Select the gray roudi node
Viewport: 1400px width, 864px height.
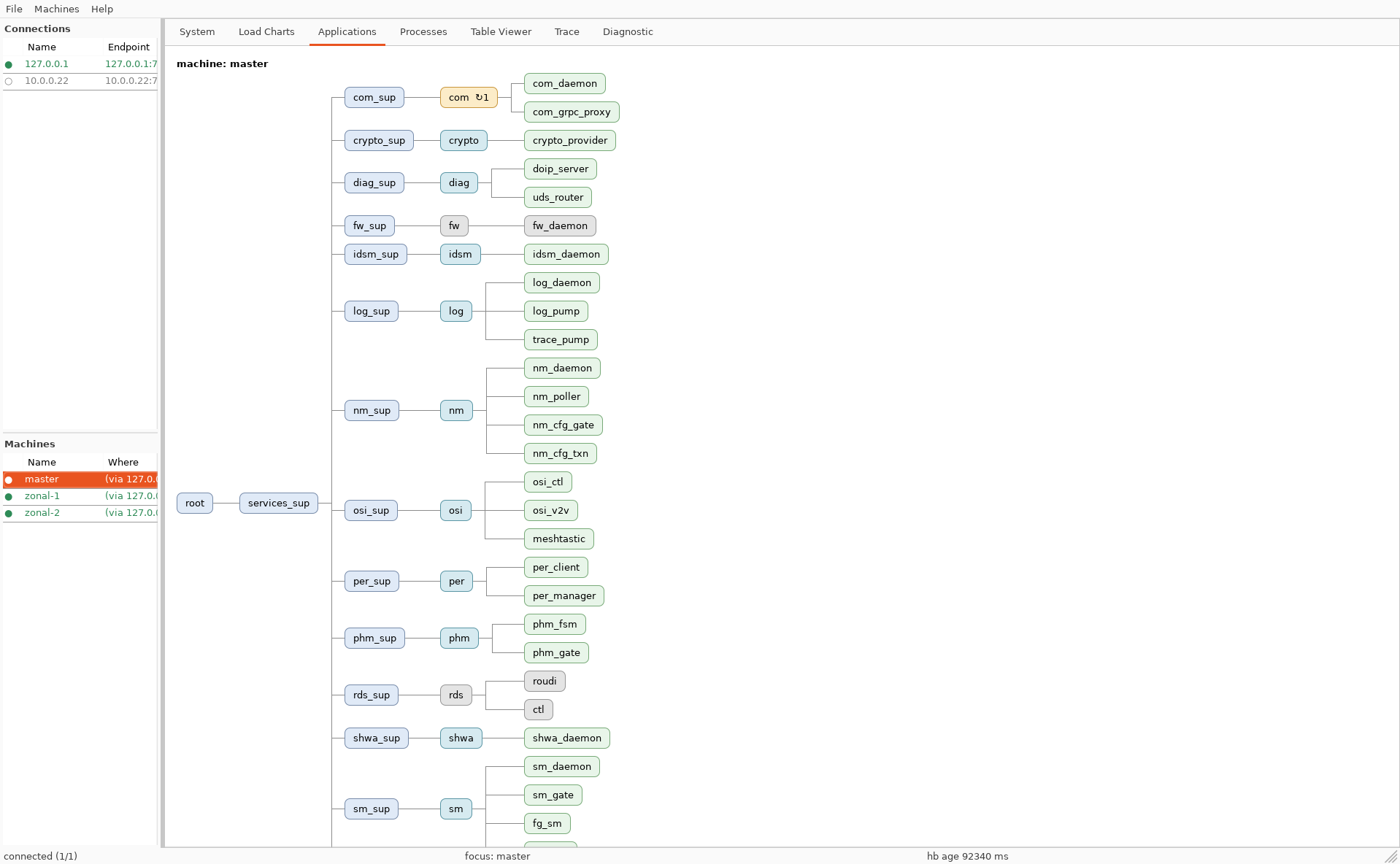[x=545, y=682]
